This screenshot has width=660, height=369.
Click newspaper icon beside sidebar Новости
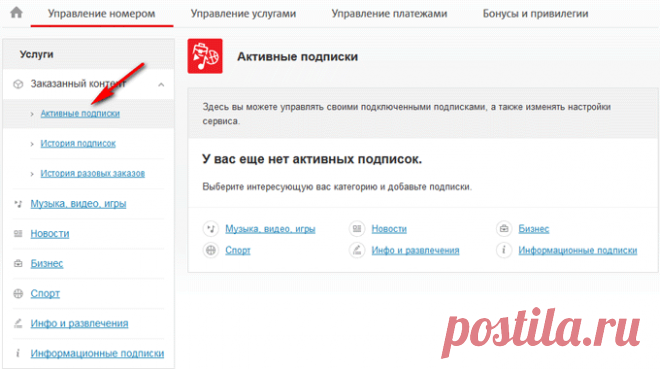click(18, 234)
